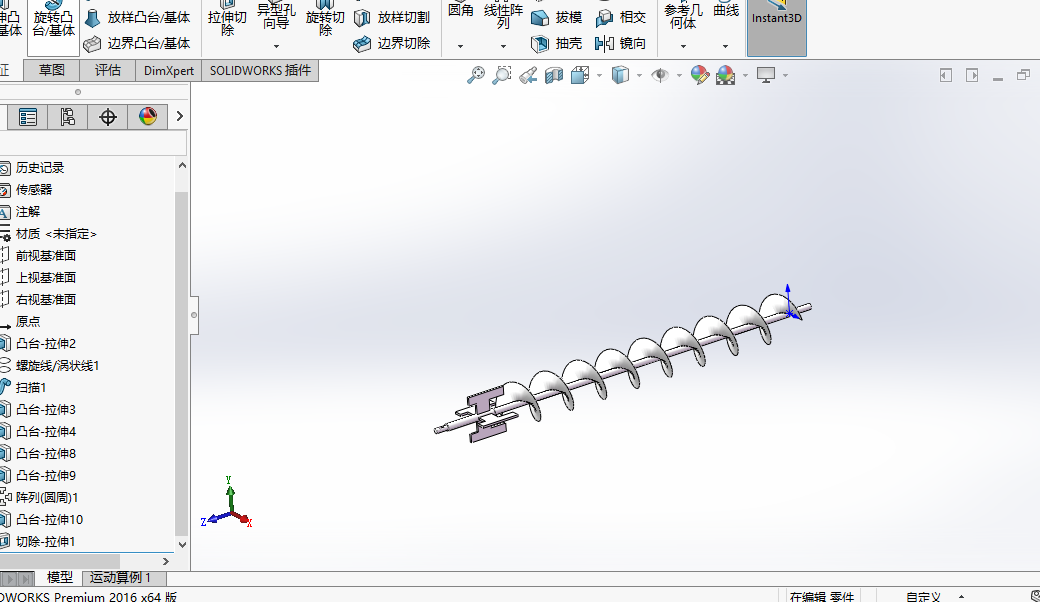The height and width of the screenshot is (602, 1040).
Task: Switch to the 评估 tab
Action: [x=107, y=70]
